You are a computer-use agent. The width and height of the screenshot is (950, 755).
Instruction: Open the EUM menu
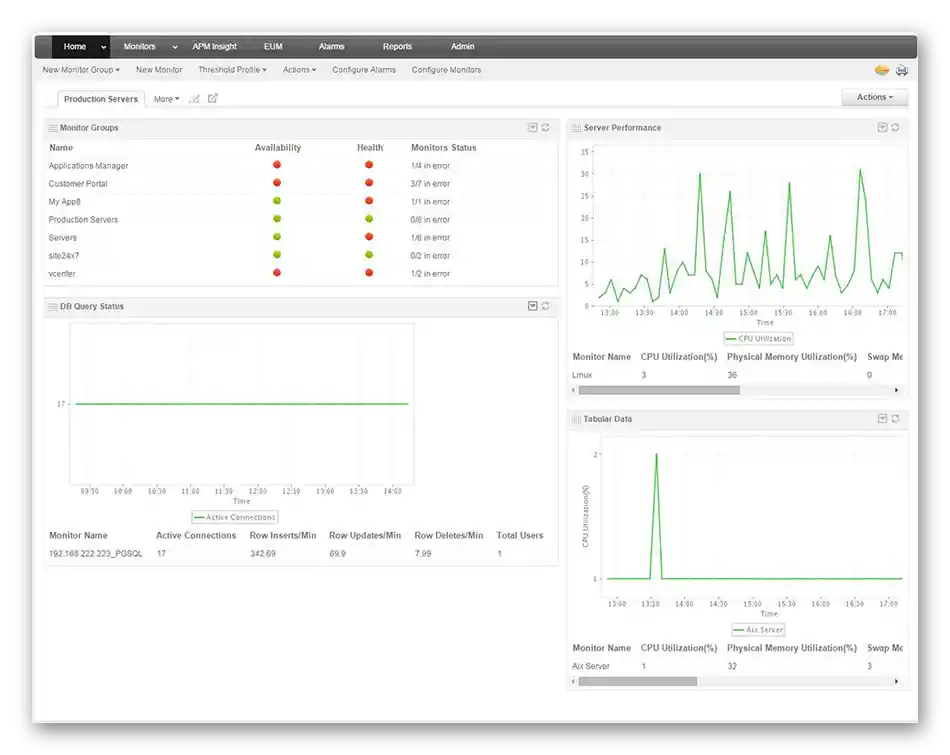click(273, 47)
